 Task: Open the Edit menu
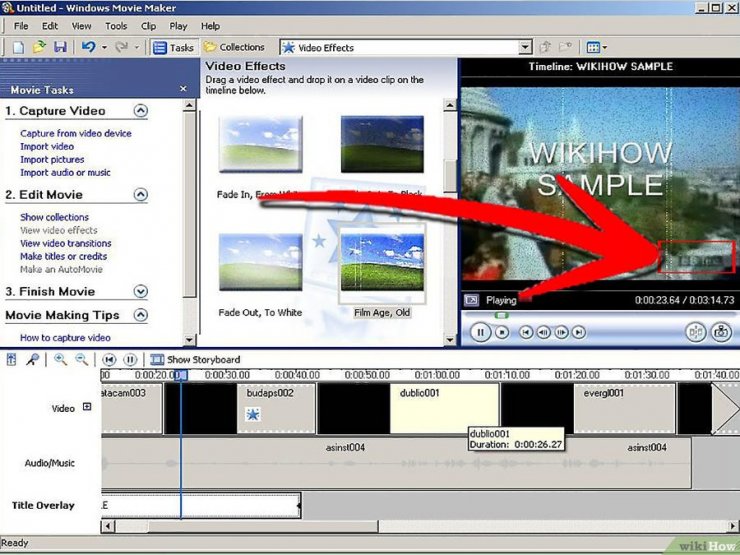click(x=50, y=26)
